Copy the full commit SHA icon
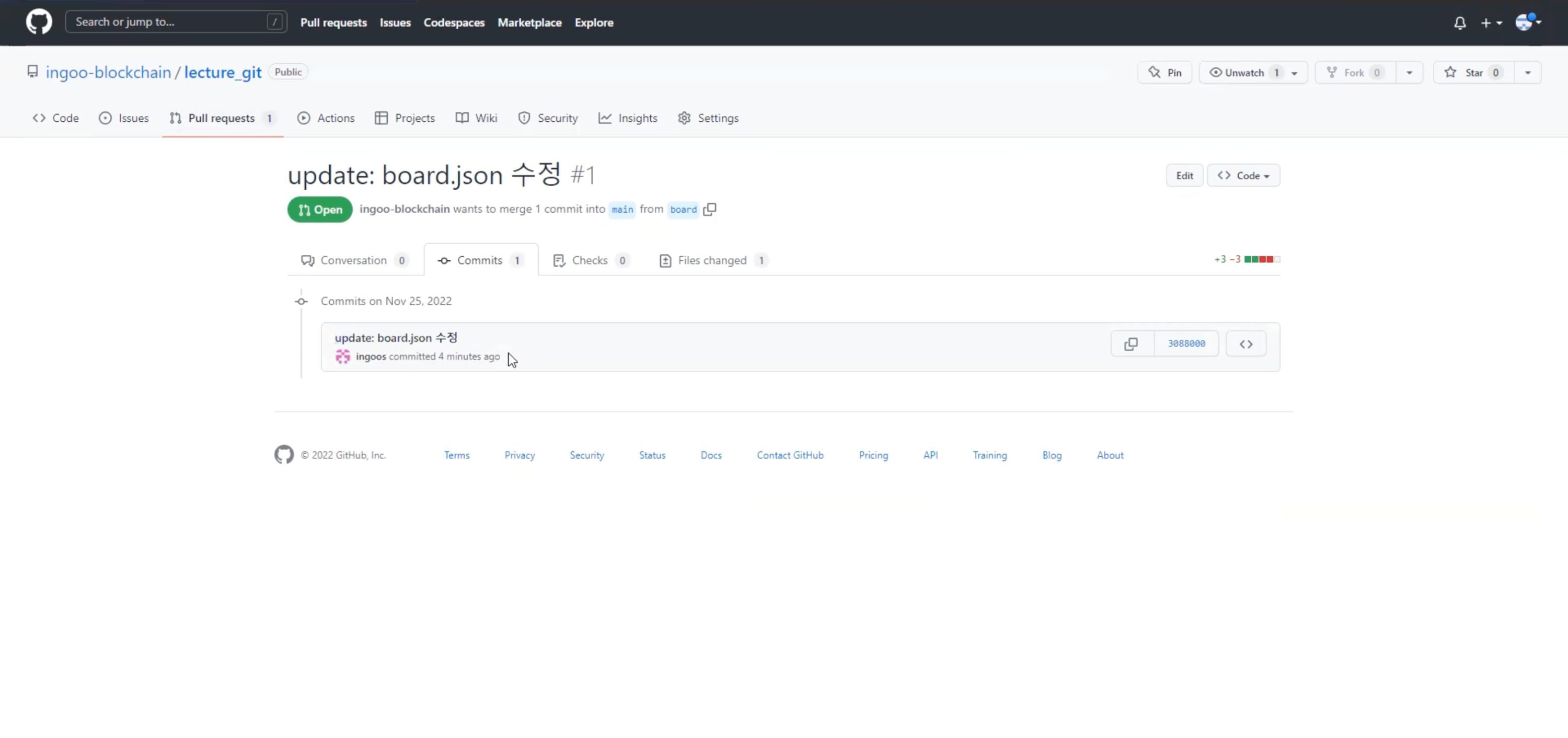Screen dimensions: 1568x738 coord(1131,344)
